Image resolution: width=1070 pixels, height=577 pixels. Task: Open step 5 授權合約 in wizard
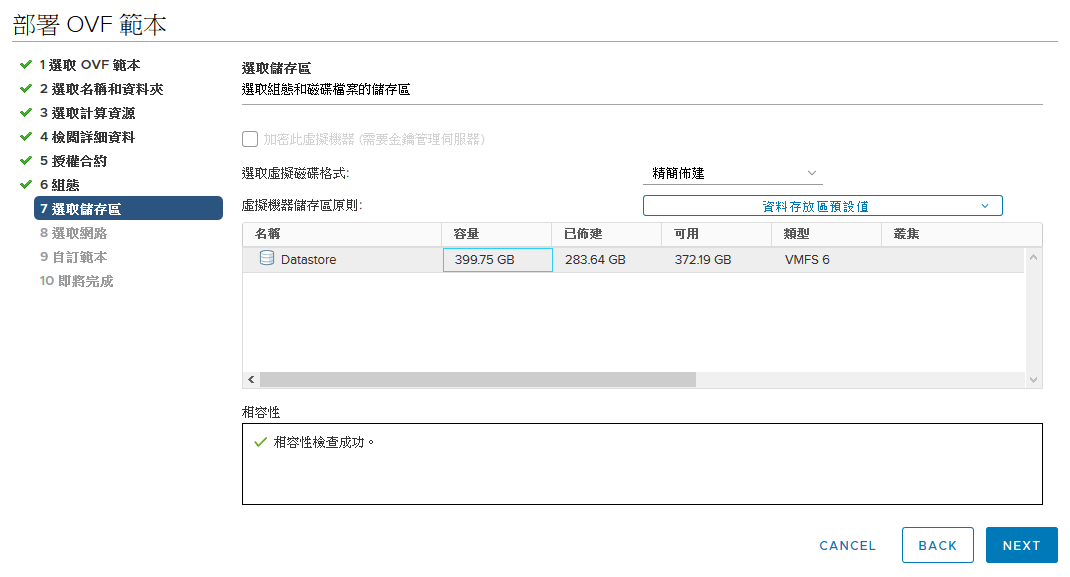(x=73, y=161)
